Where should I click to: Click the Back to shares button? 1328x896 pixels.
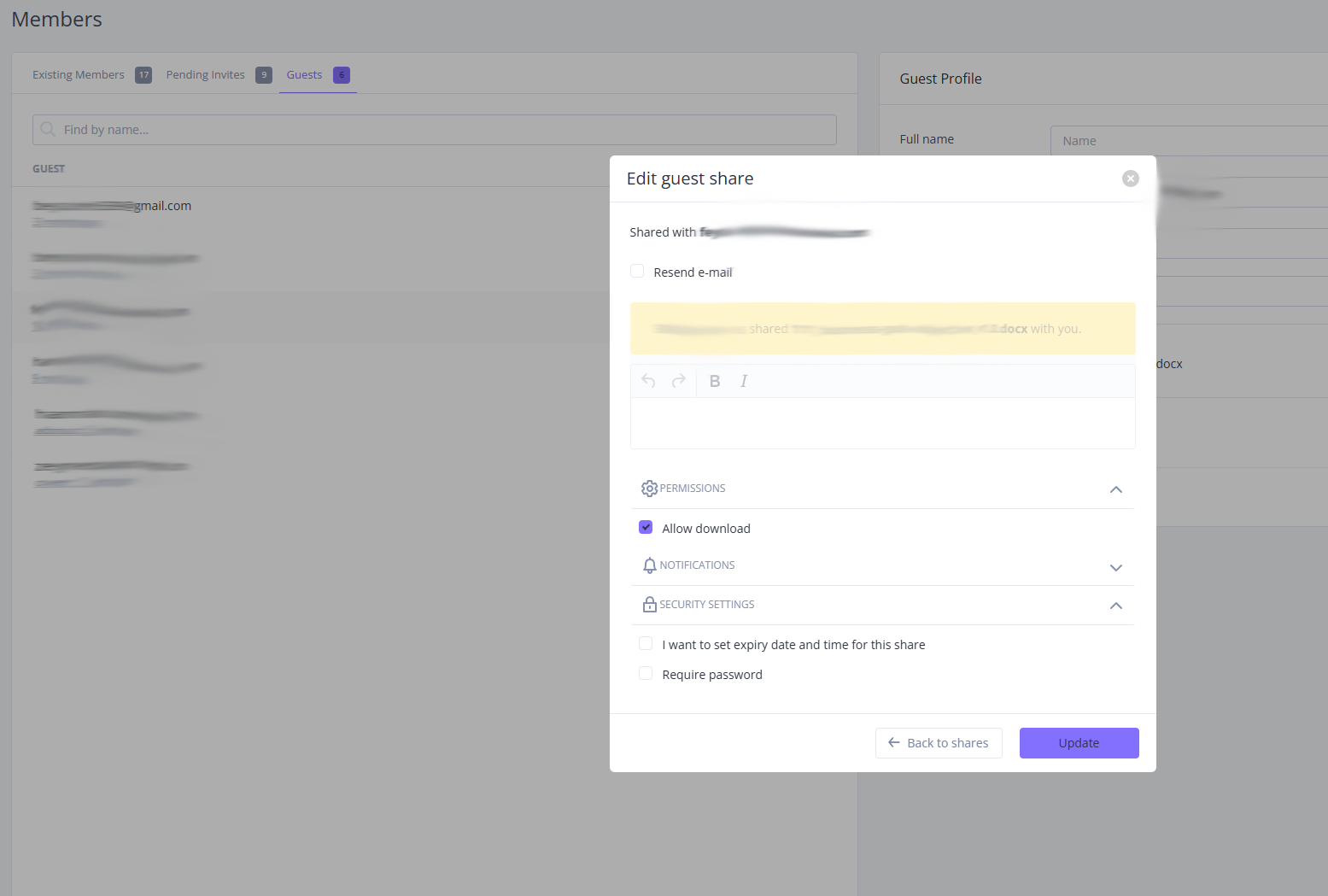tap(939, 742)
